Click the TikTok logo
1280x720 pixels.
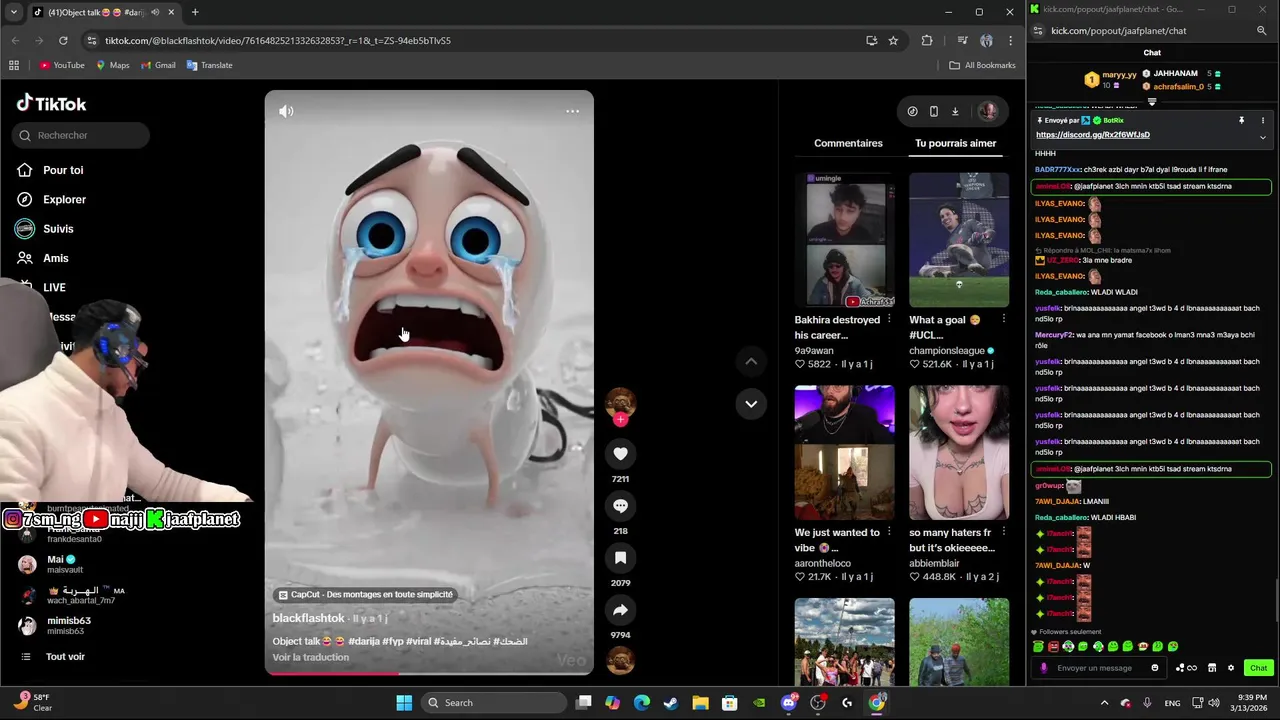51,103
